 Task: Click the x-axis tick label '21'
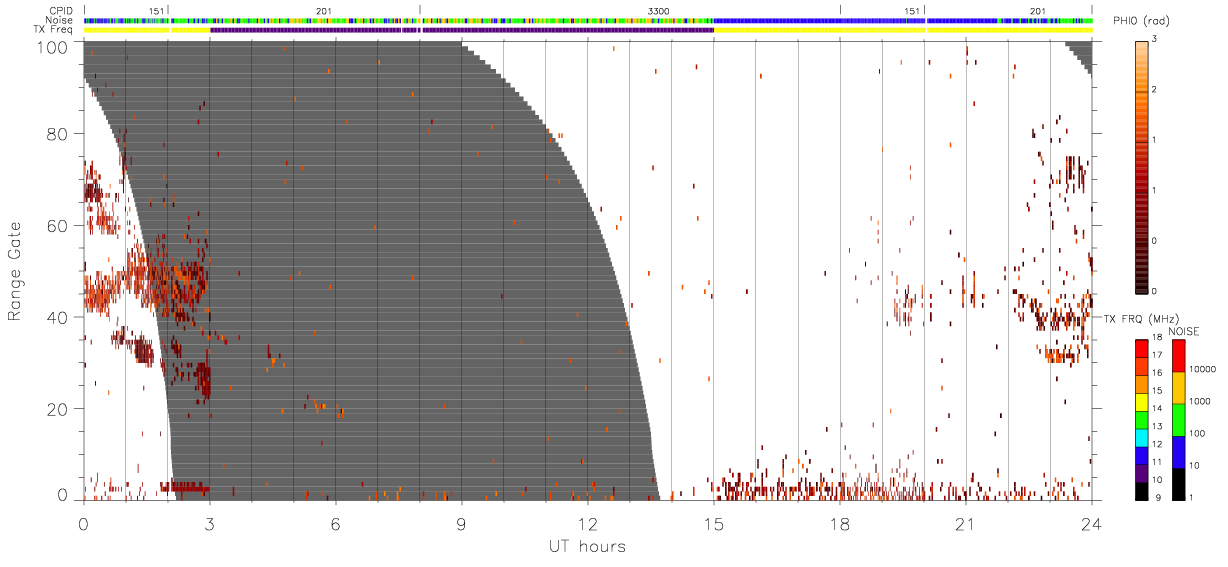pyautogui.click(x=965, y=523)
